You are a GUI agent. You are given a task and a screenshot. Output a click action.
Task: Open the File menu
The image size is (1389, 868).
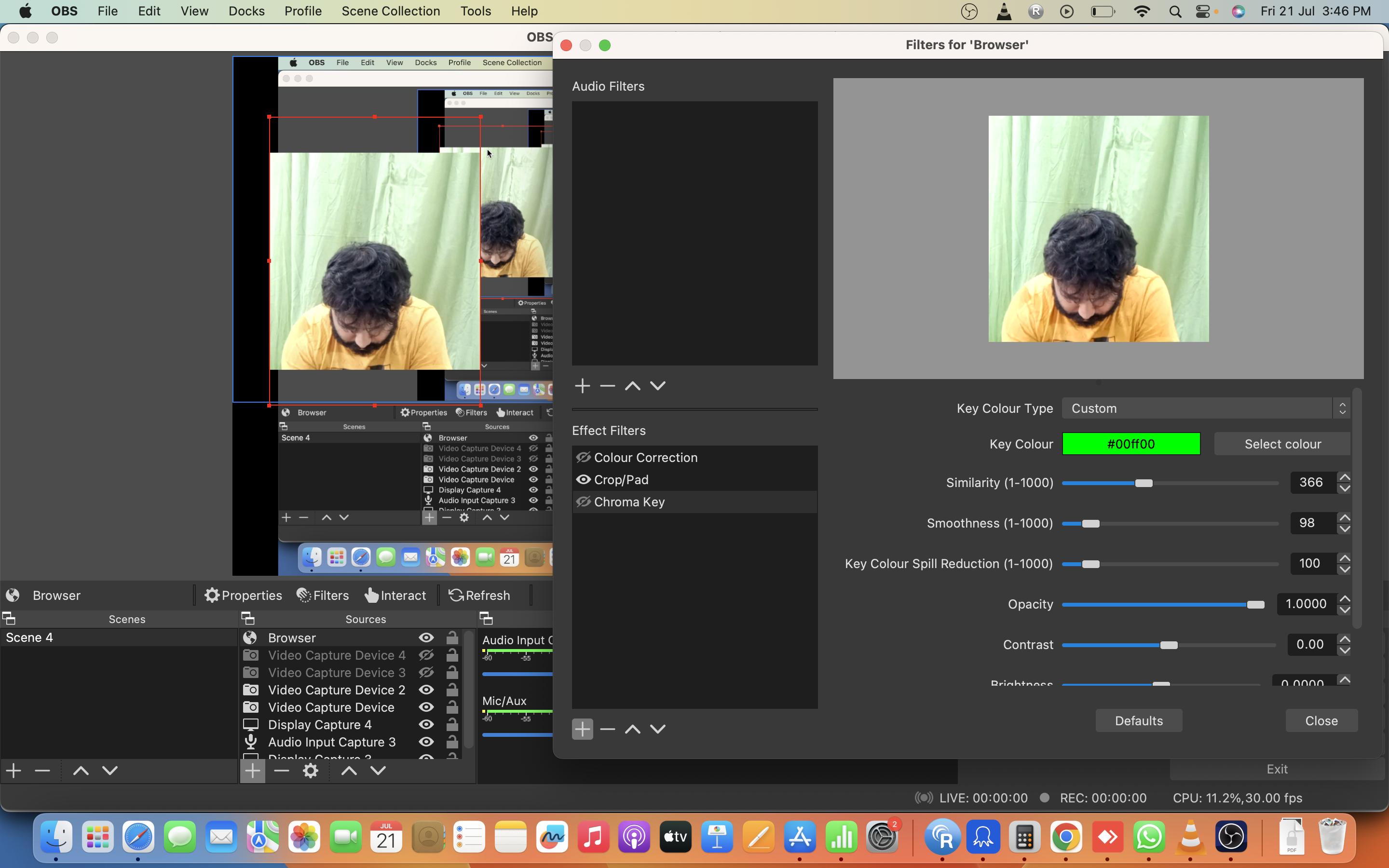[x=108, y=12]
